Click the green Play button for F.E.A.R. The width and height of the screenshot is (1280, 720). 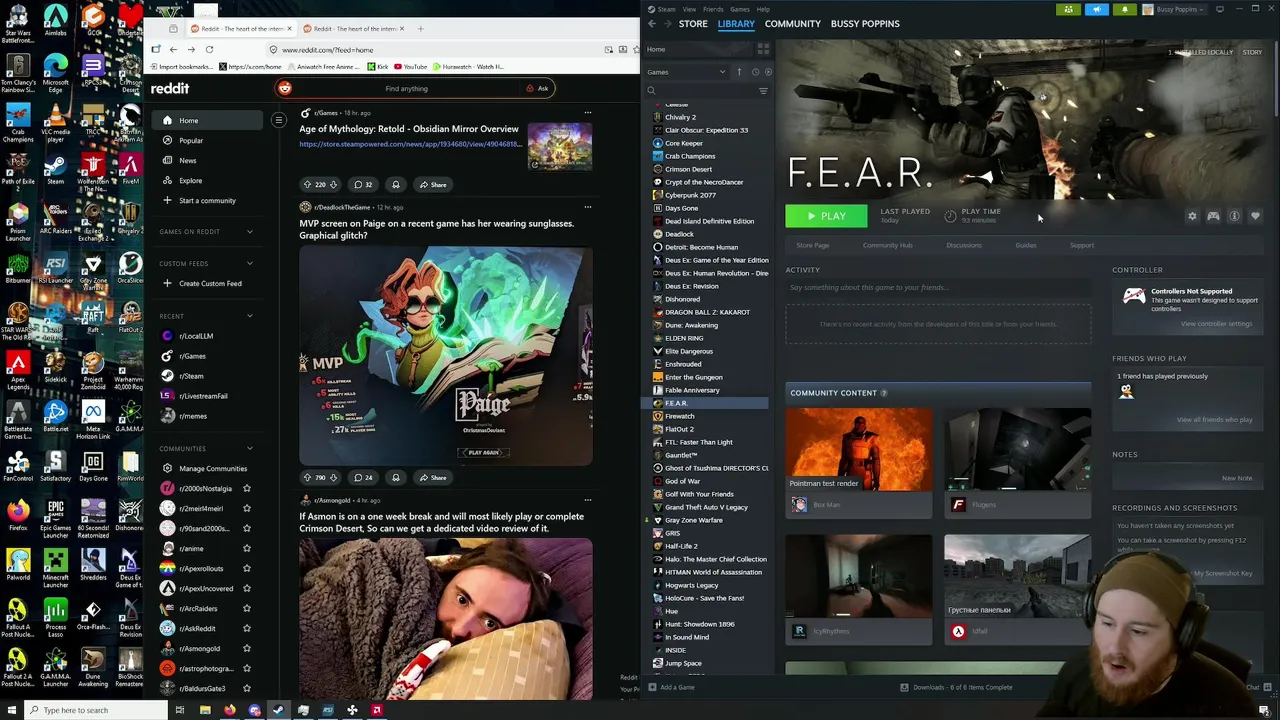pos(826,216)
